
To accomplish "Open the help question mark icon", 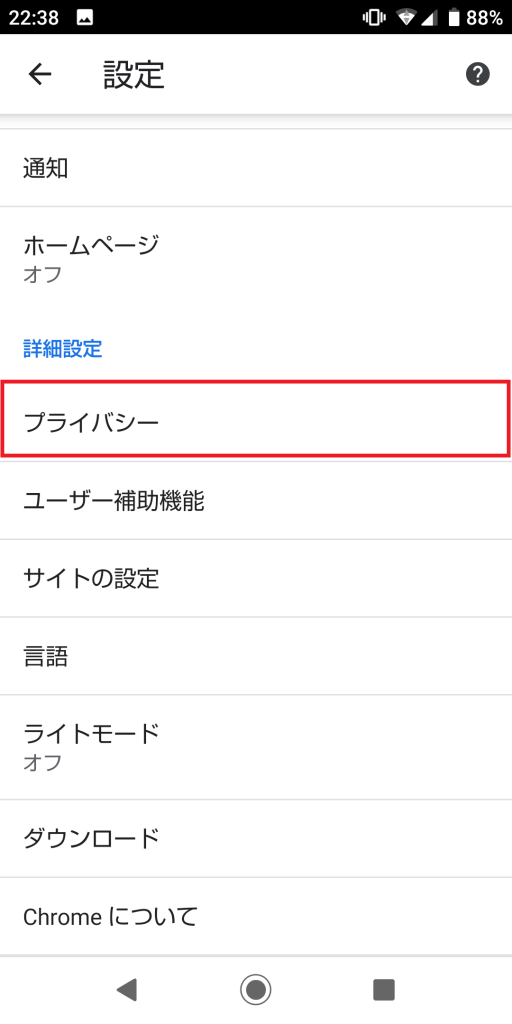I will pyautogui.click(x=477, y=74).
